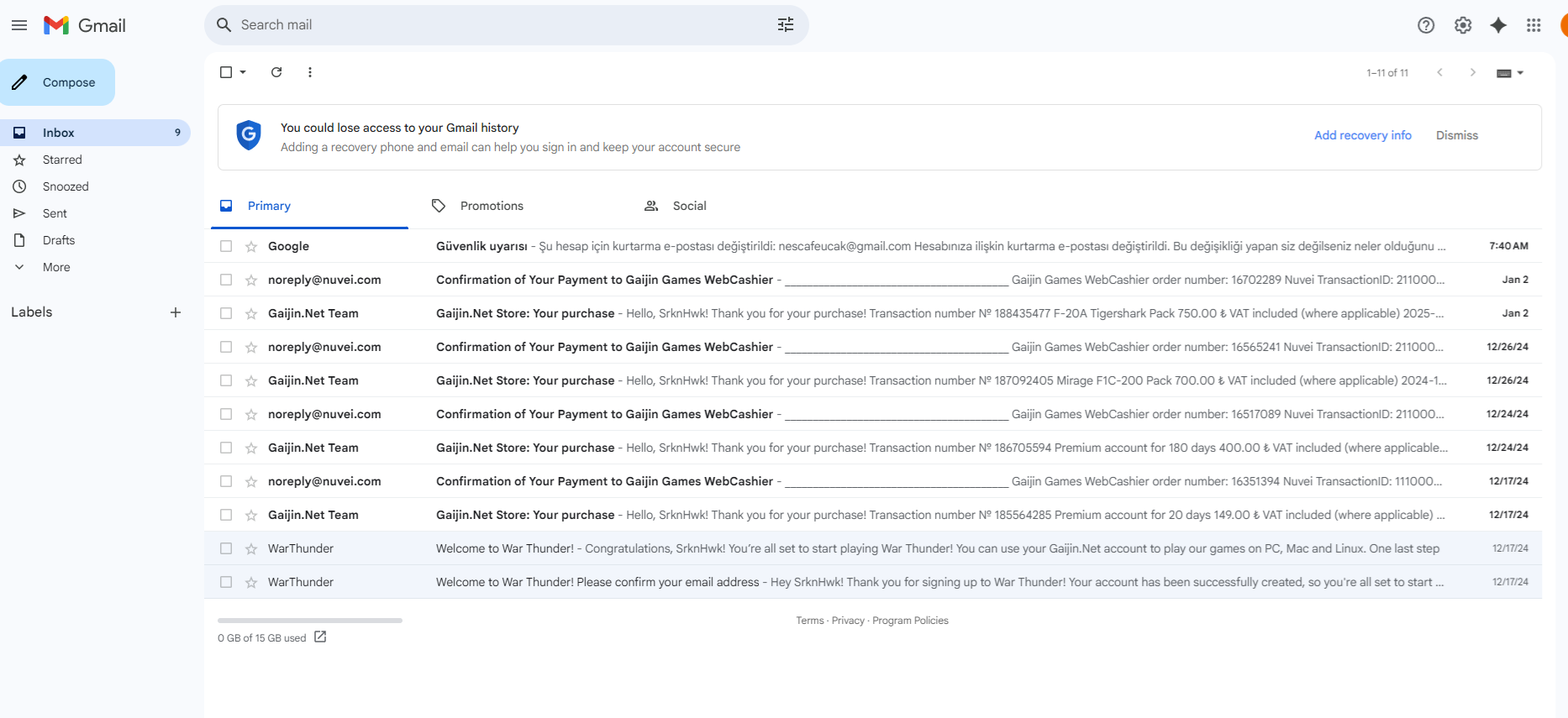The image size is (1568, 718).
Task: Open the Premium account 20 days purchase email
Action: pos(873,515)
